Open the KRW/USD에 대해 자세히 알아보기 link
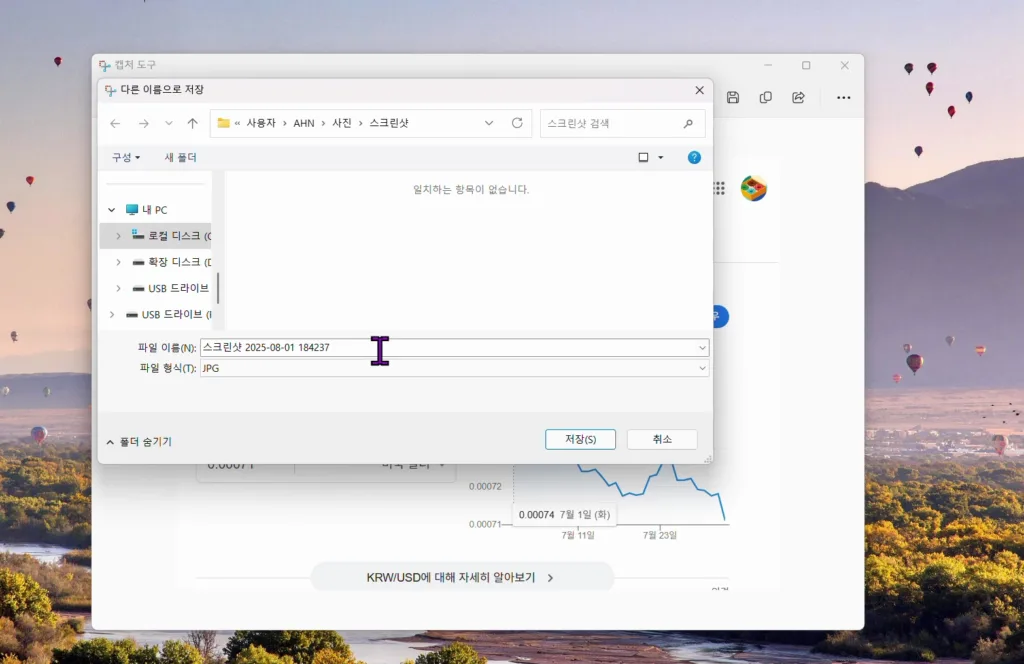1024x664 pixels. pos(461,578)
